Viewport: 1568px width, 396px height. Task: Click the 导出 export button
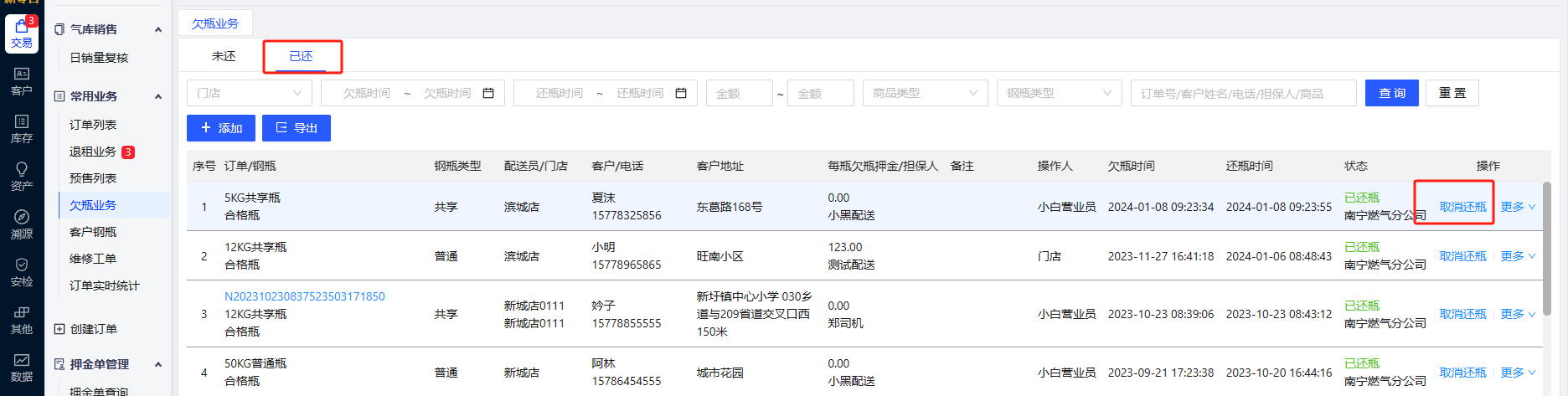297,128
